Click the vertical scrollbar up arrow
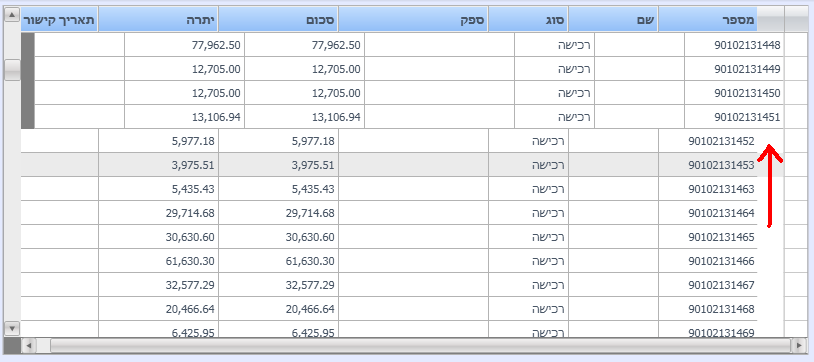 point(12,15)
